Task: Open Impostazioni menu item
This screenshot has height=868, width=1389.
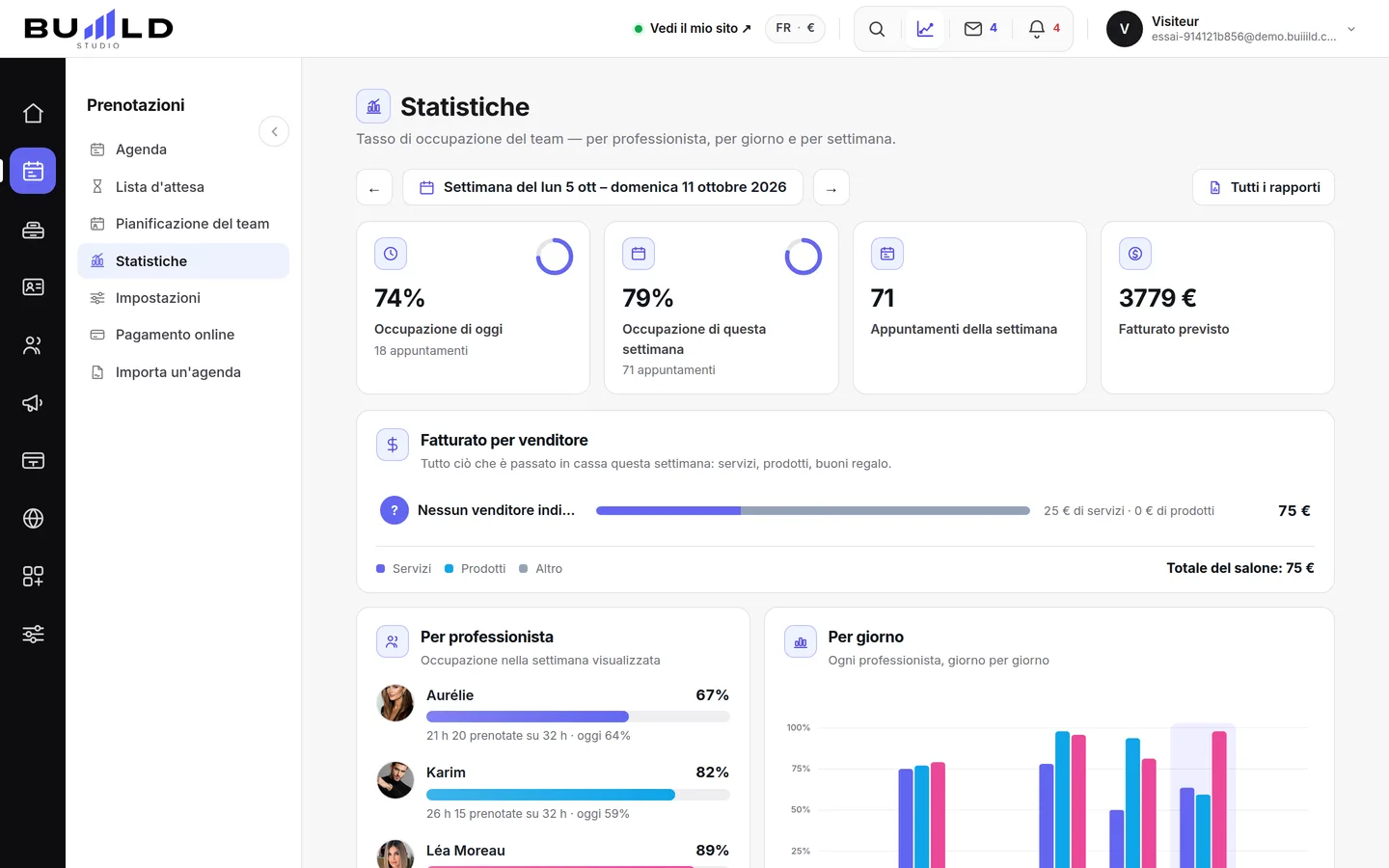Action: point(183,298)
